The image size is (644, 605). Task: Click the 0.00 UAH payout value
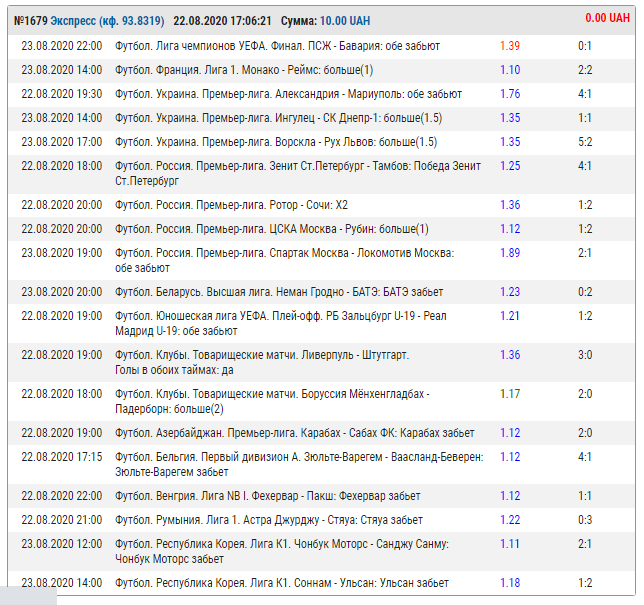point(607,18)
